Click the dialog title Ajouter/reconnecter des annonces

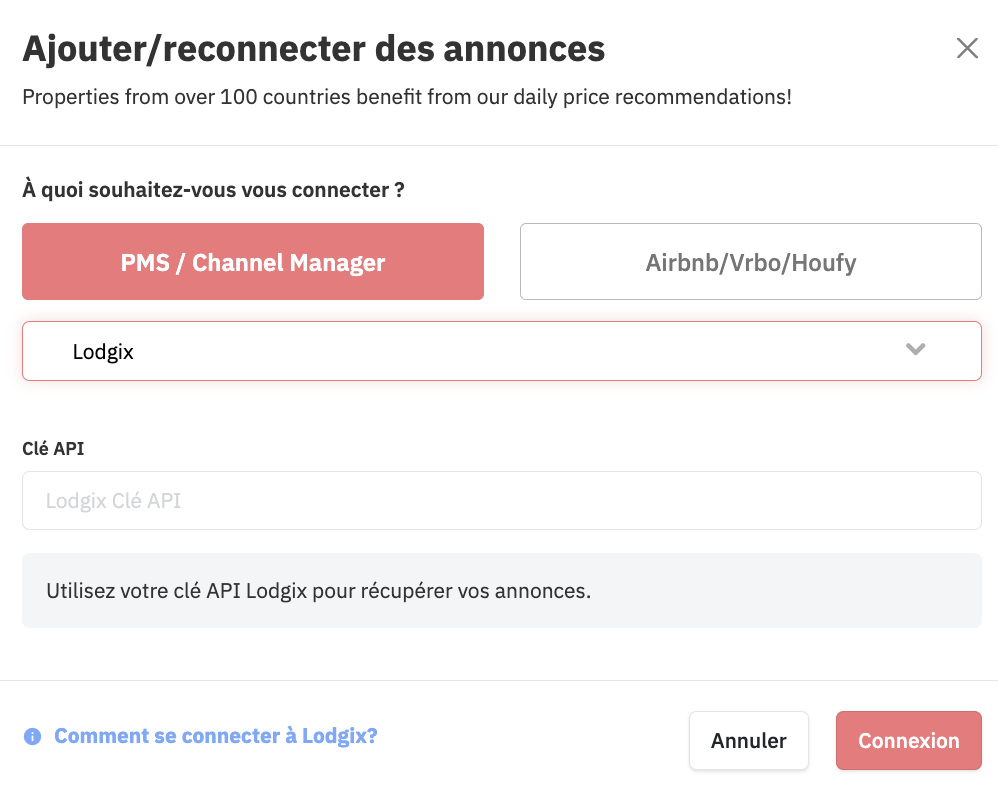(314, 49)
